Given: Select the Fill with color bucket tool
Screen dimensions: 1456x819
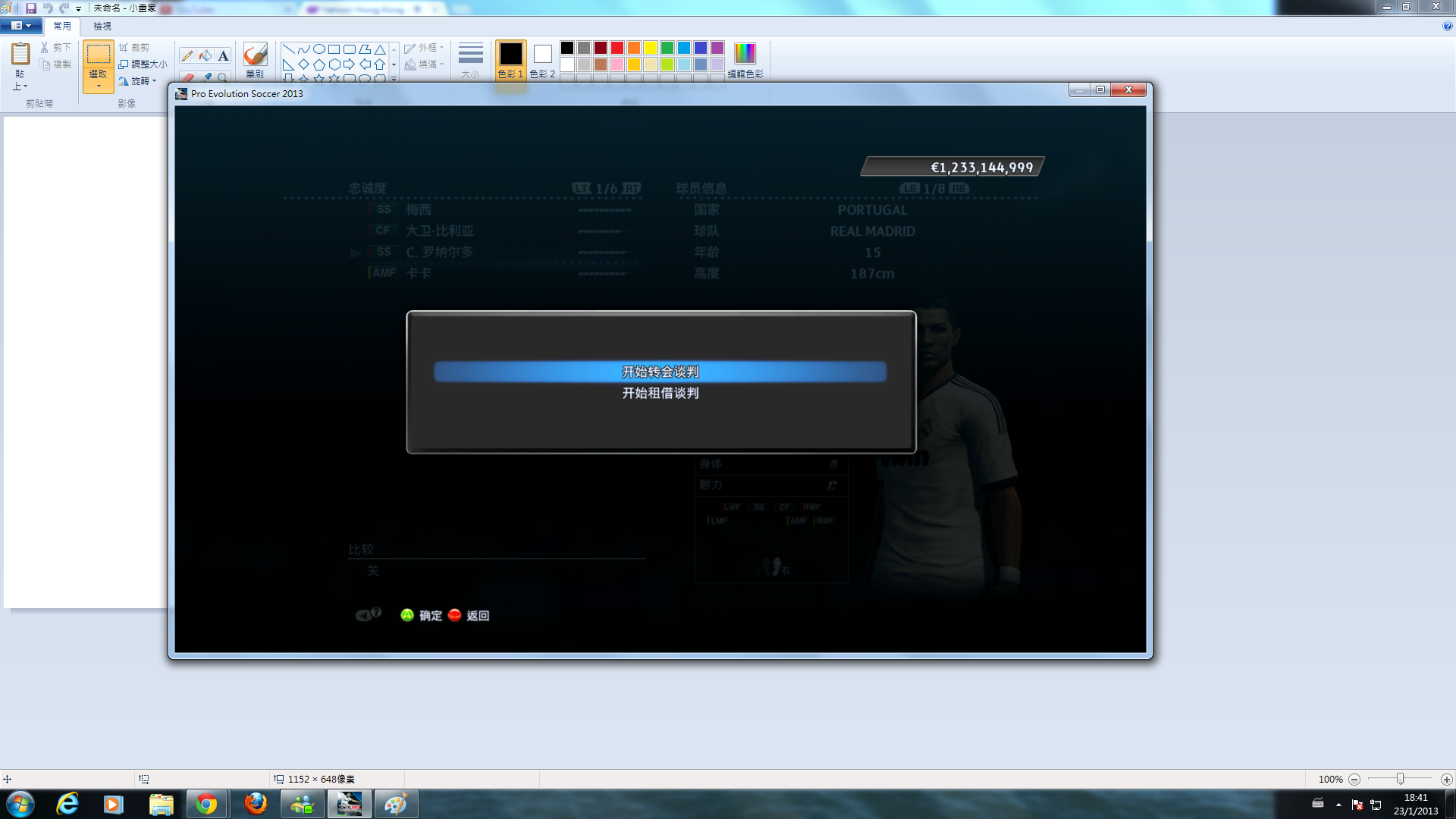Looking at the screenshot, I should (206, 56).
